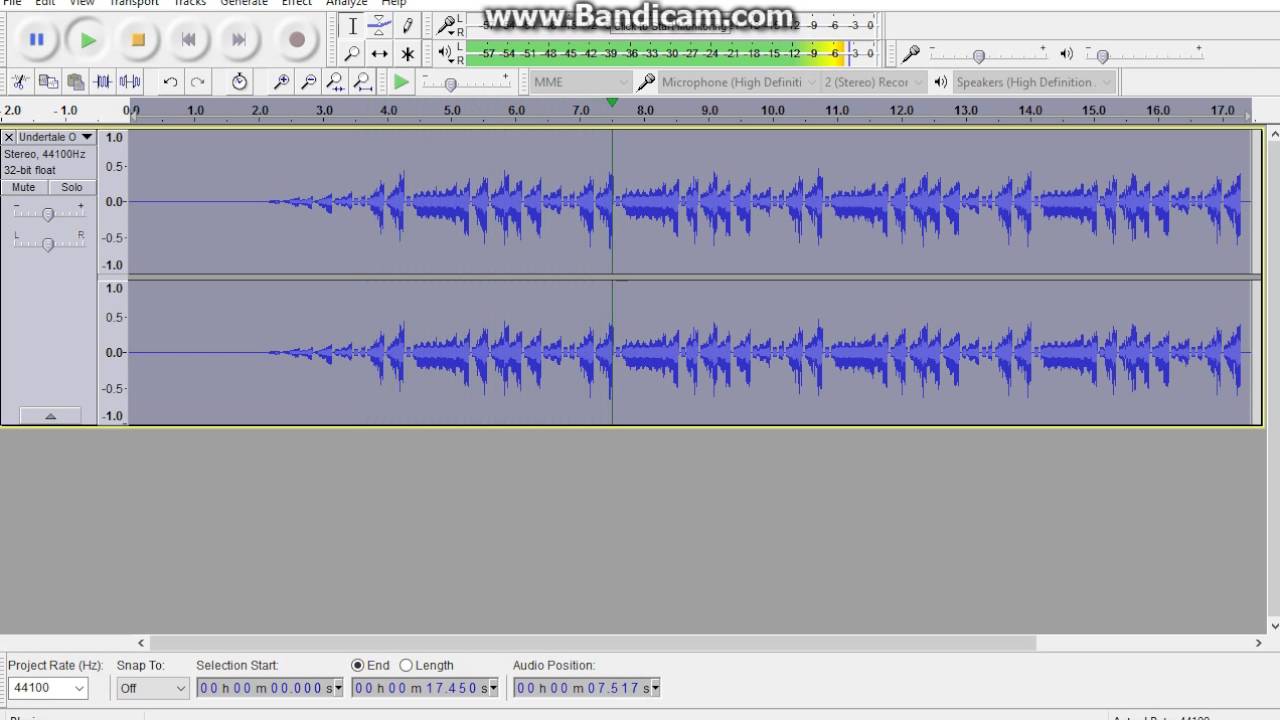
Task: Open the Tracks menu
Action: click(x=190, y=3)
